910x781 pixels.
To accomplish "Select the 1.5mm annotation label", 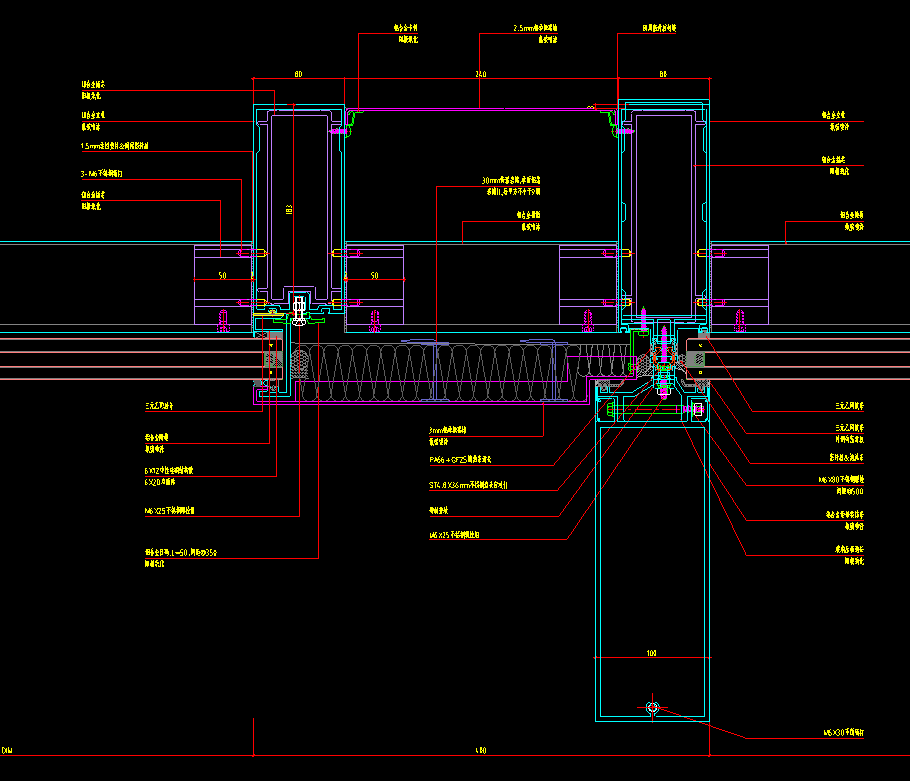I will point(114,146).
